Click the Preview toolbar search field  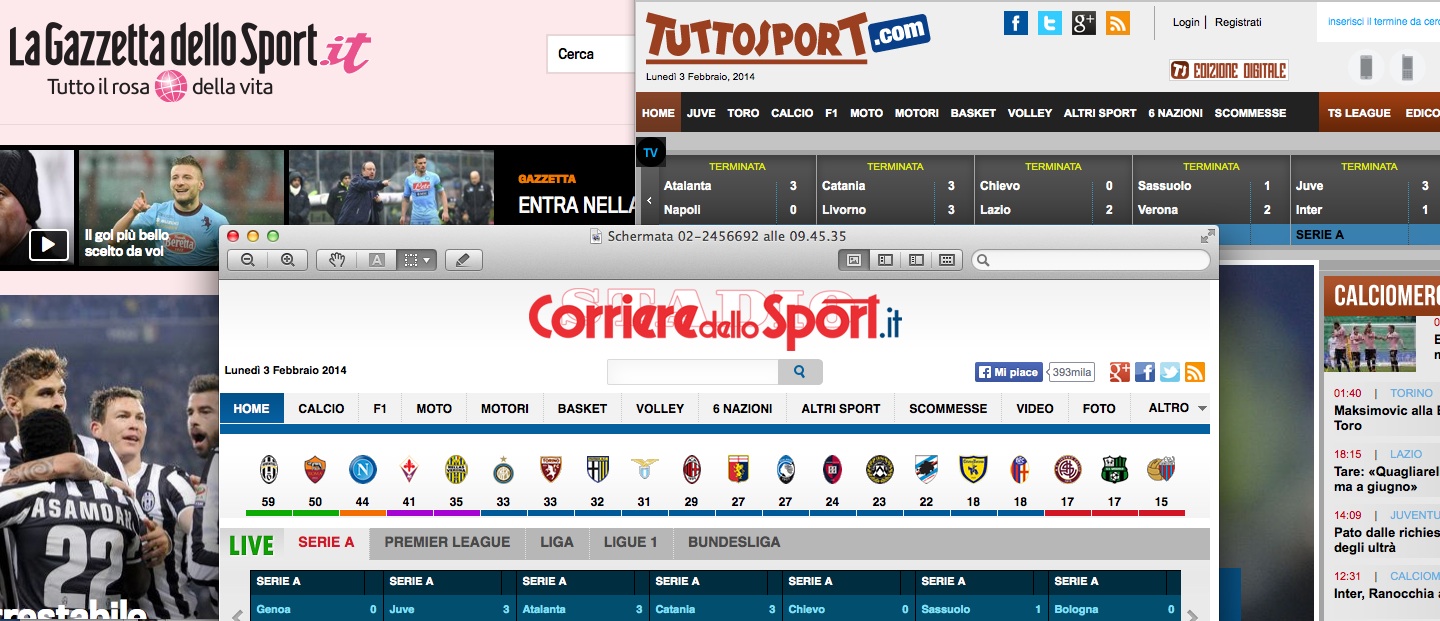(1090, 260)
